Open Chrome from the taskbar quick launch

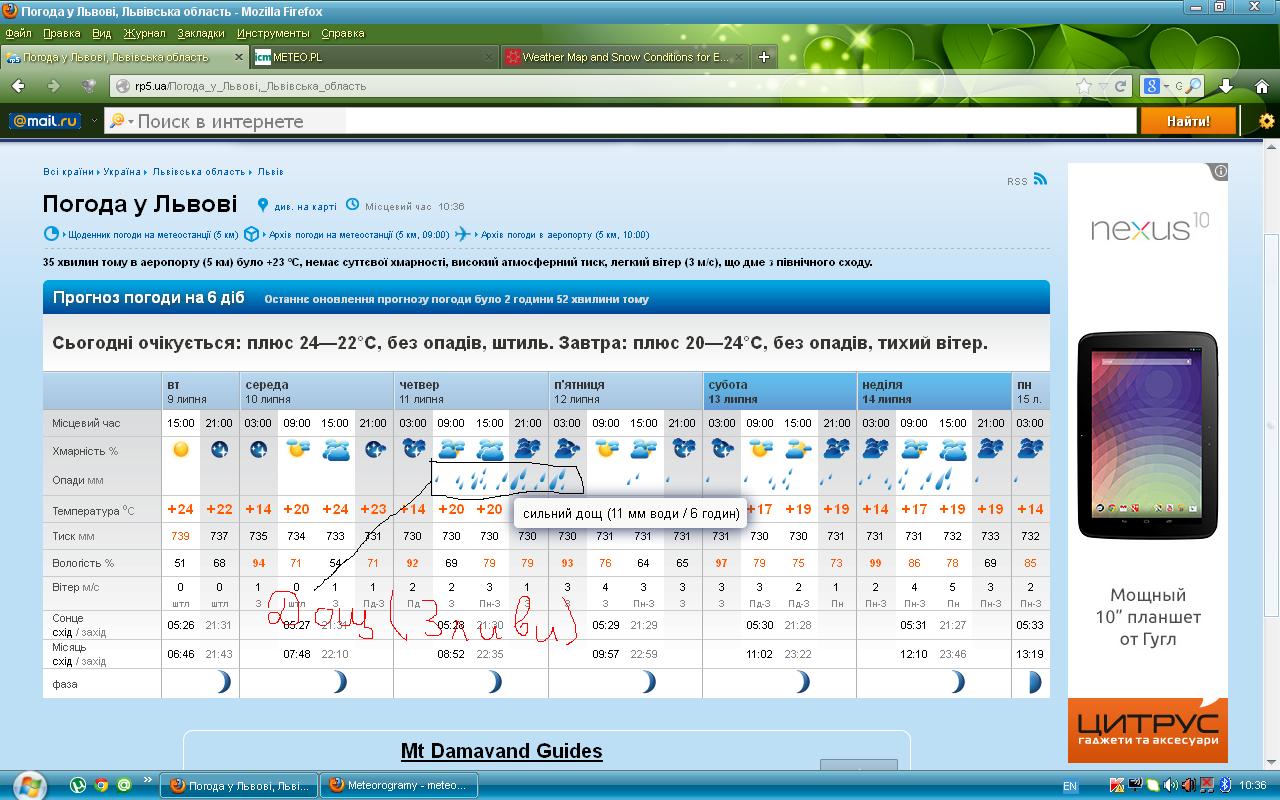tap(101, 785)
